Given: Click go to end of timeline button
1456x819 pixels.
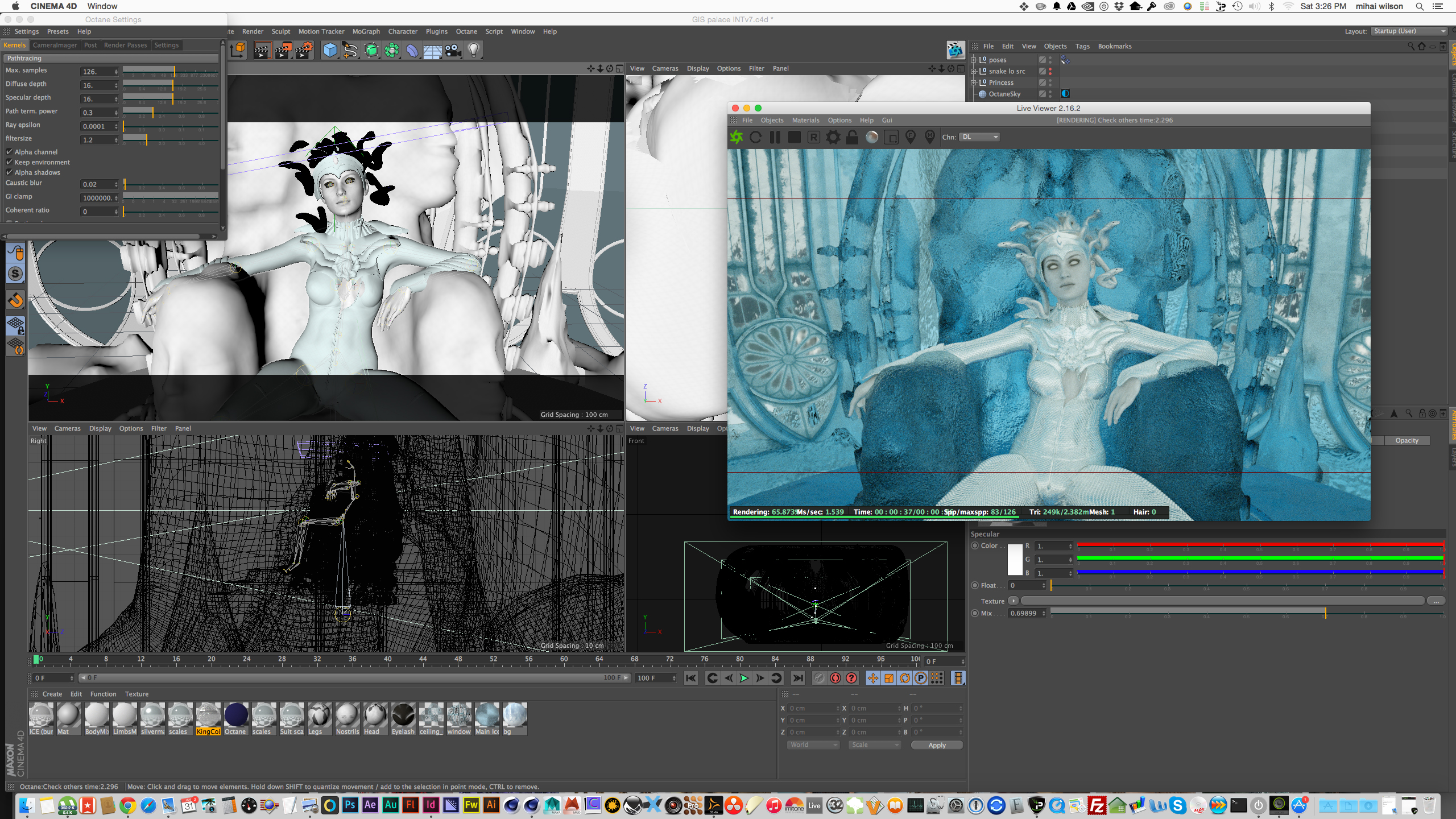Looking at the screenshot, I should click(798, 678).
